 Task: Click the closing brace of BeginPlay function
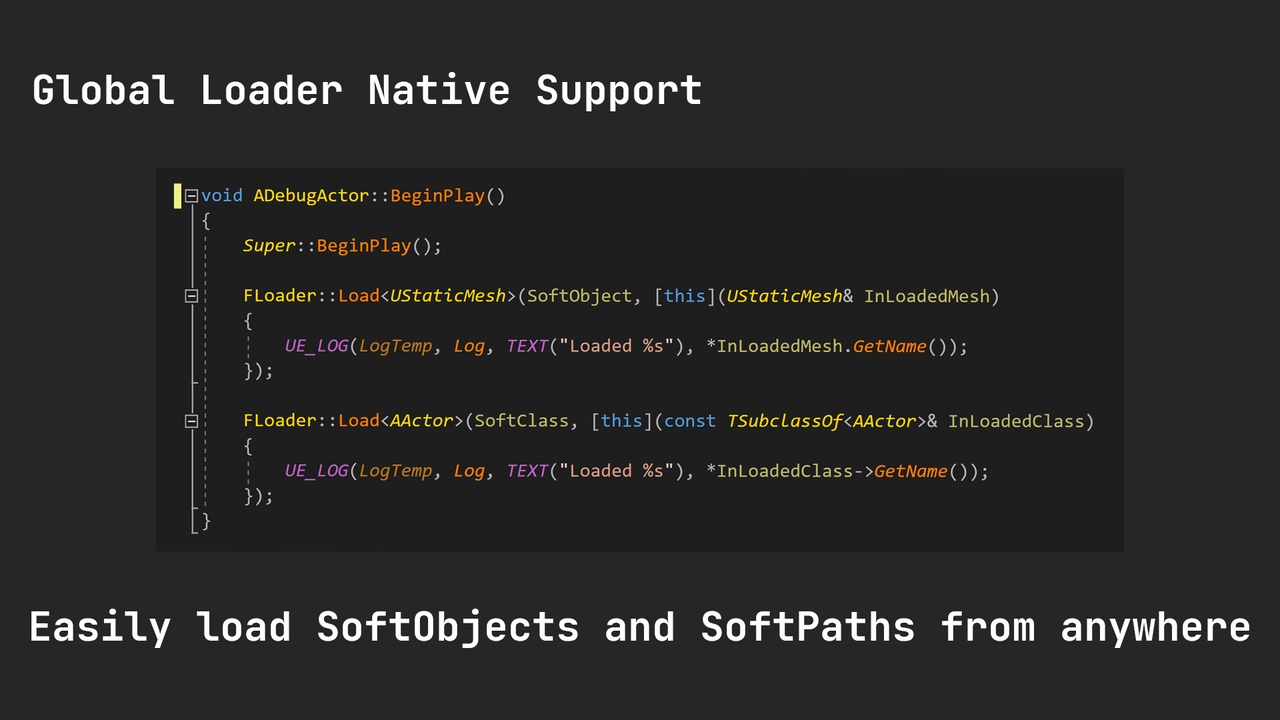coord(206,521)
